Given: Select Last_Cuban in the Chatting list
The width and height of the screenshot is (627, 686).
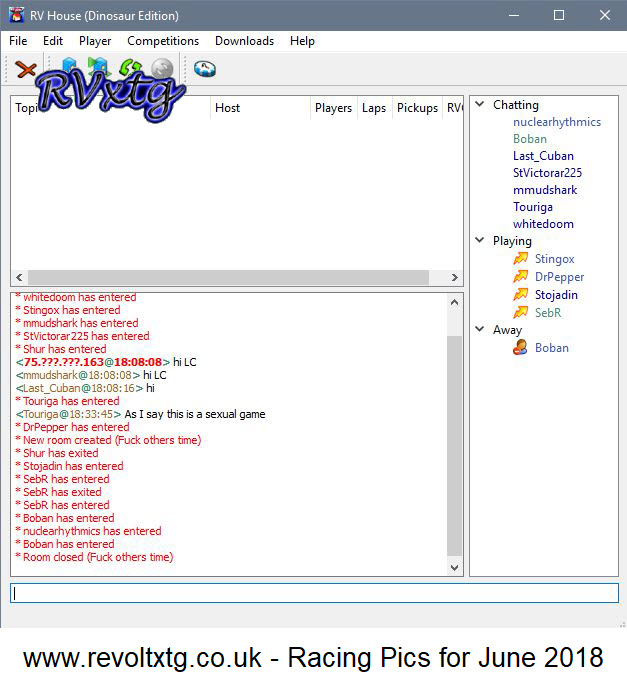Looking at the screenshot, I should point(543,156).
